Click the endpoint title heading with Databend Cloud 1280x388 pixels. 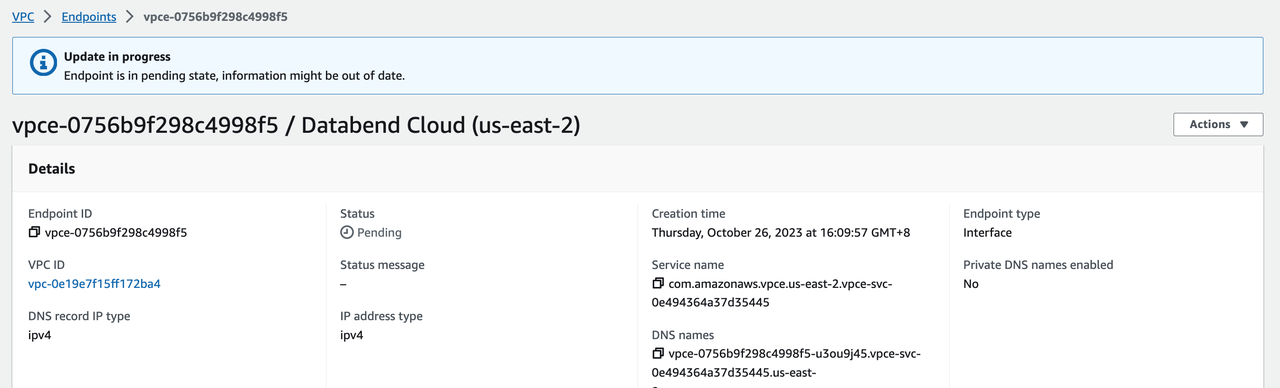click(x=296, y=126)
